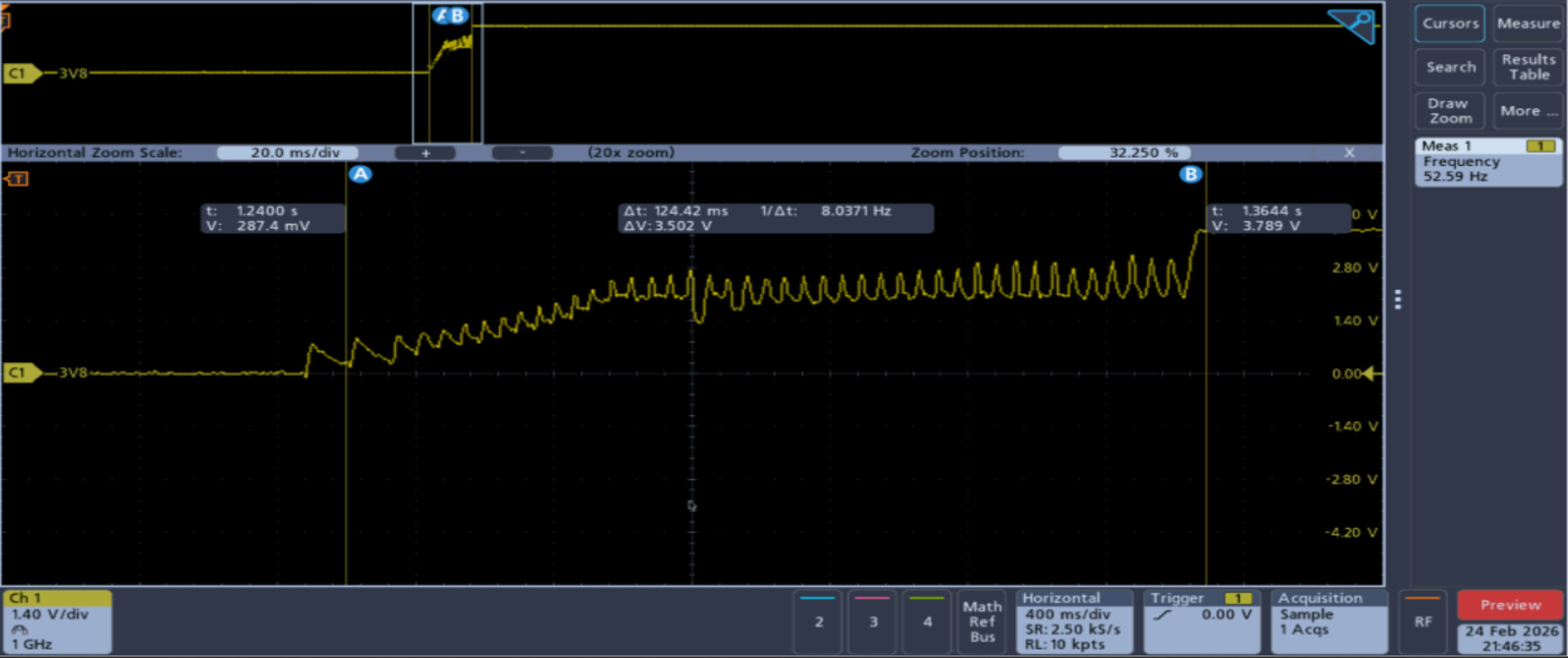Enable channel 2

click(x=819, y=621)
